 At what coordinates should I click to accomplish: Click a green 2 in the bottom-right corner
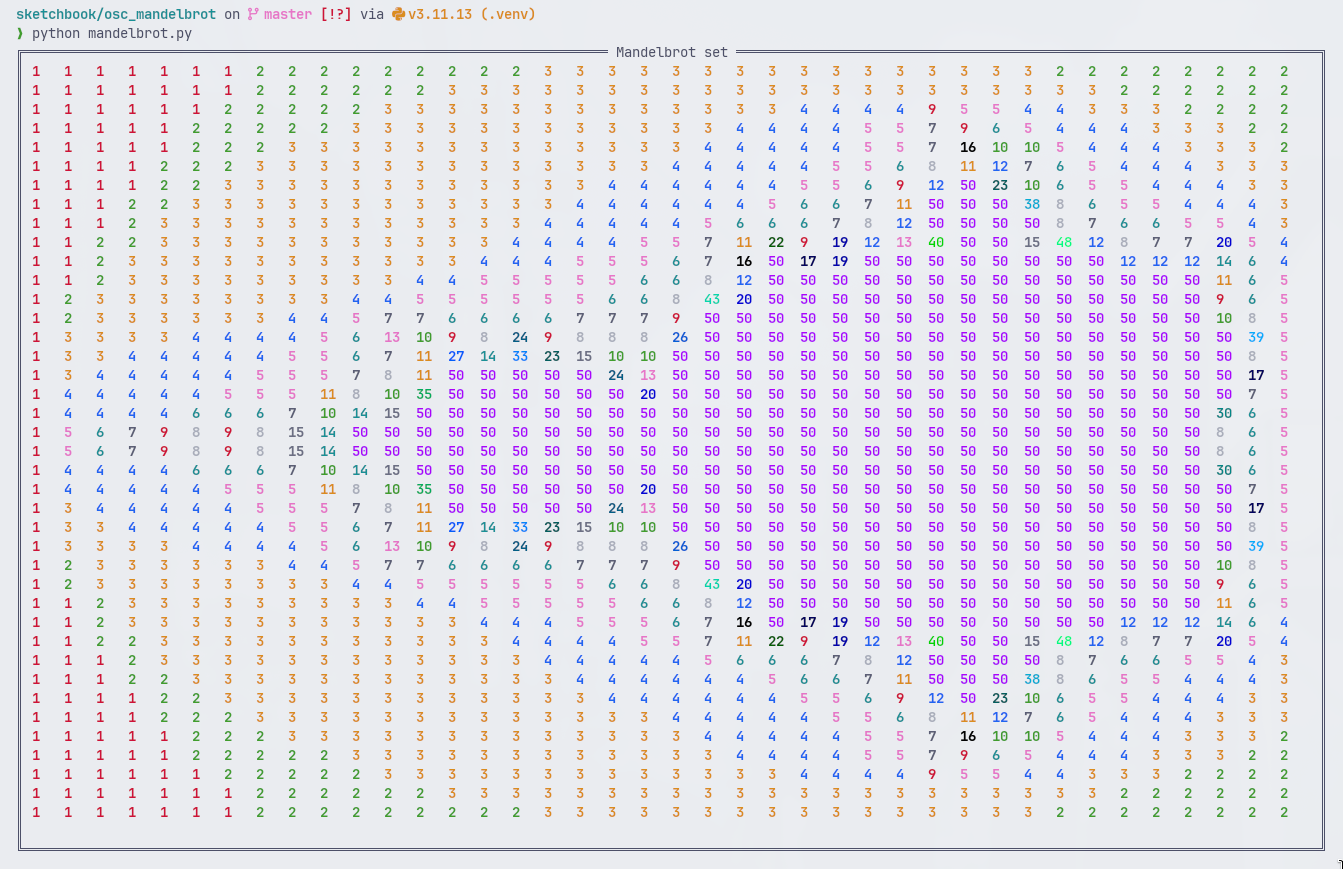click(1285, 812)
